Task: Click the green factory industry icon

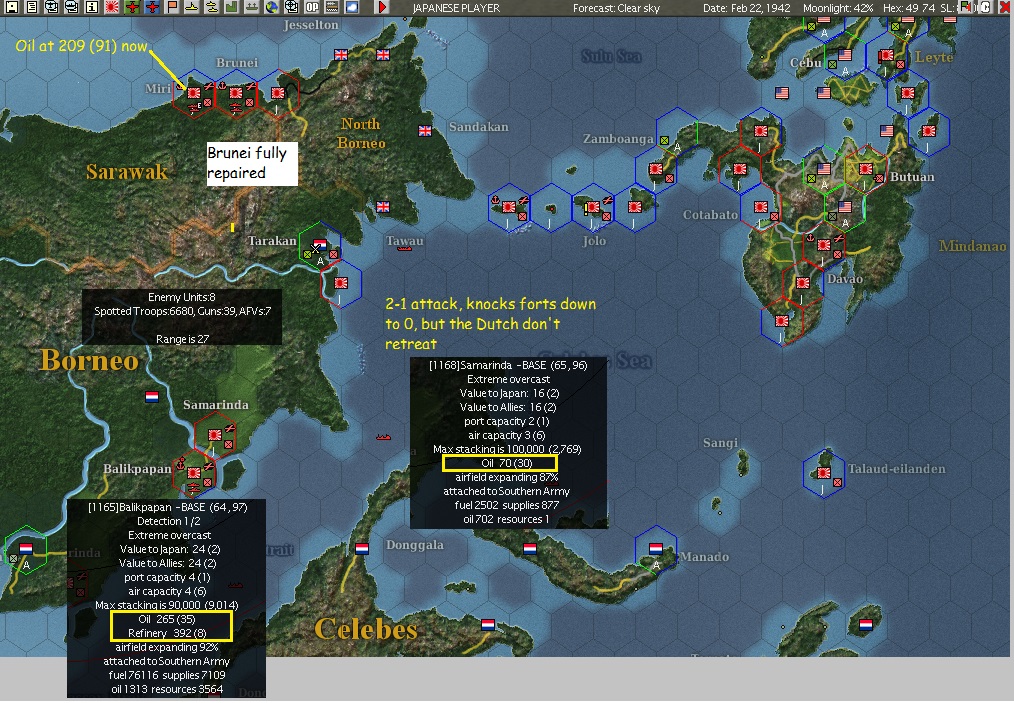Action: point(232,7)
